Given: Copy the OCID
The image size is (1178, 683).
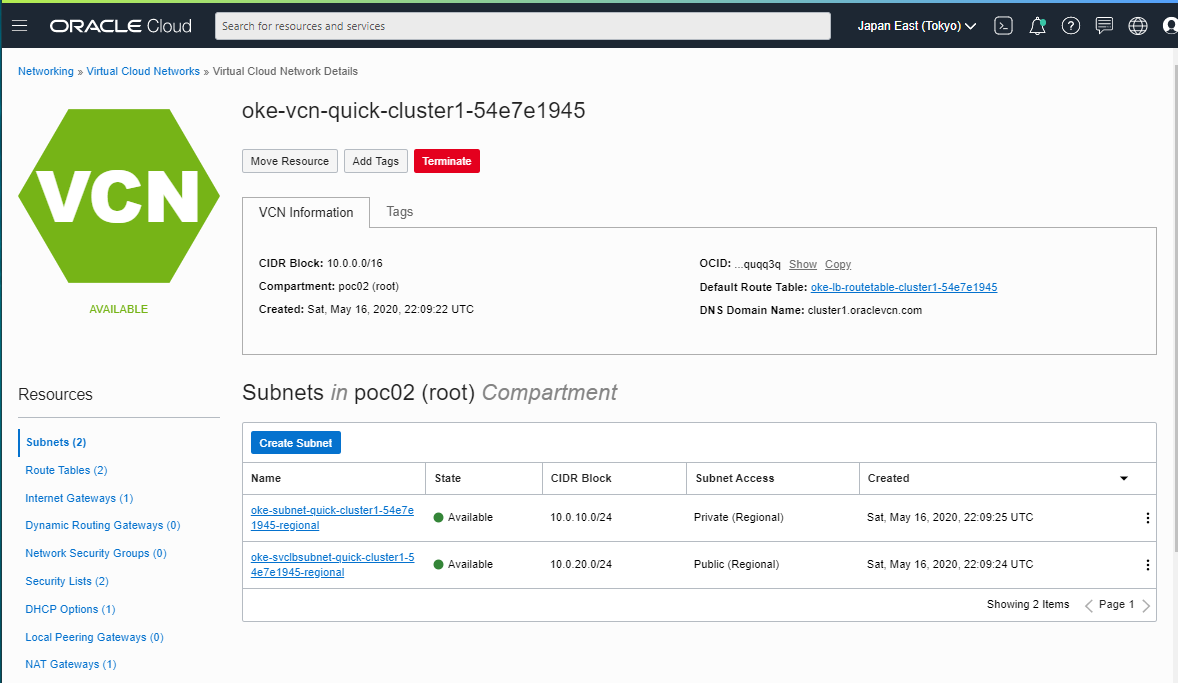Looking at the screenshot, I should (838, 264).
